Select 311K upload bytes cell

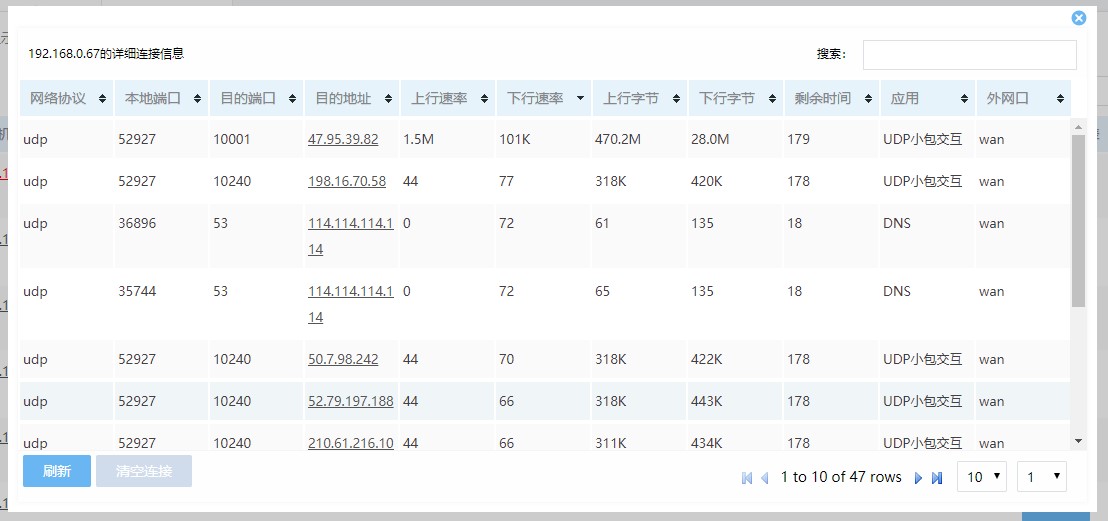coord(640,440)
